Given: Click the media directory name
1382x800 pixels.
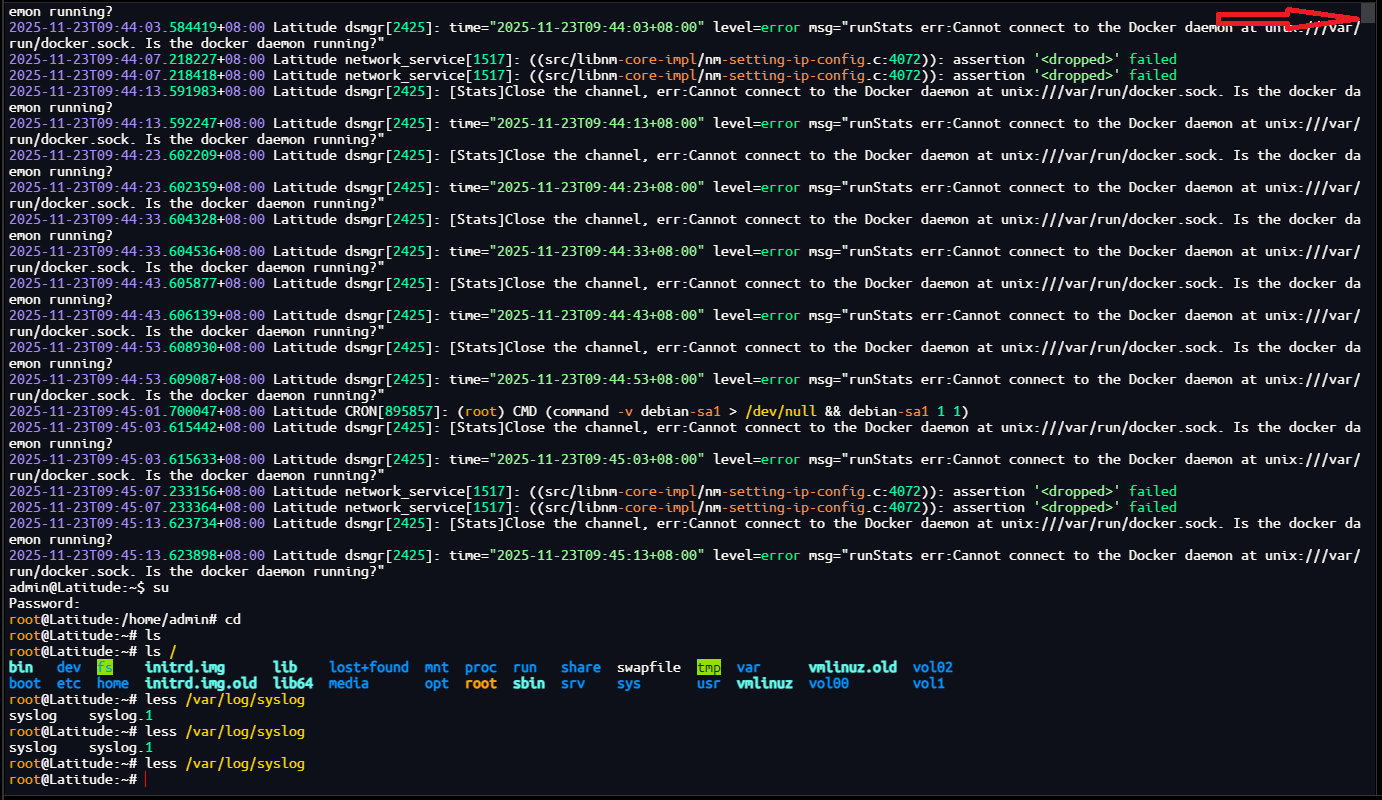Looking at the screenshot, I should coord(348,683).
